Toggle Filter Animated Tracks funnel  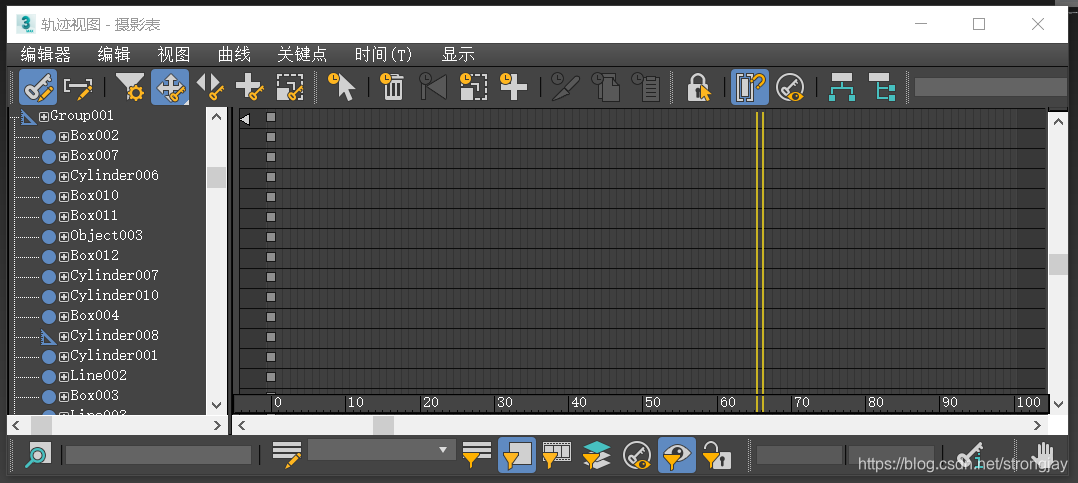pyautogui.click(x=557, y=455)
